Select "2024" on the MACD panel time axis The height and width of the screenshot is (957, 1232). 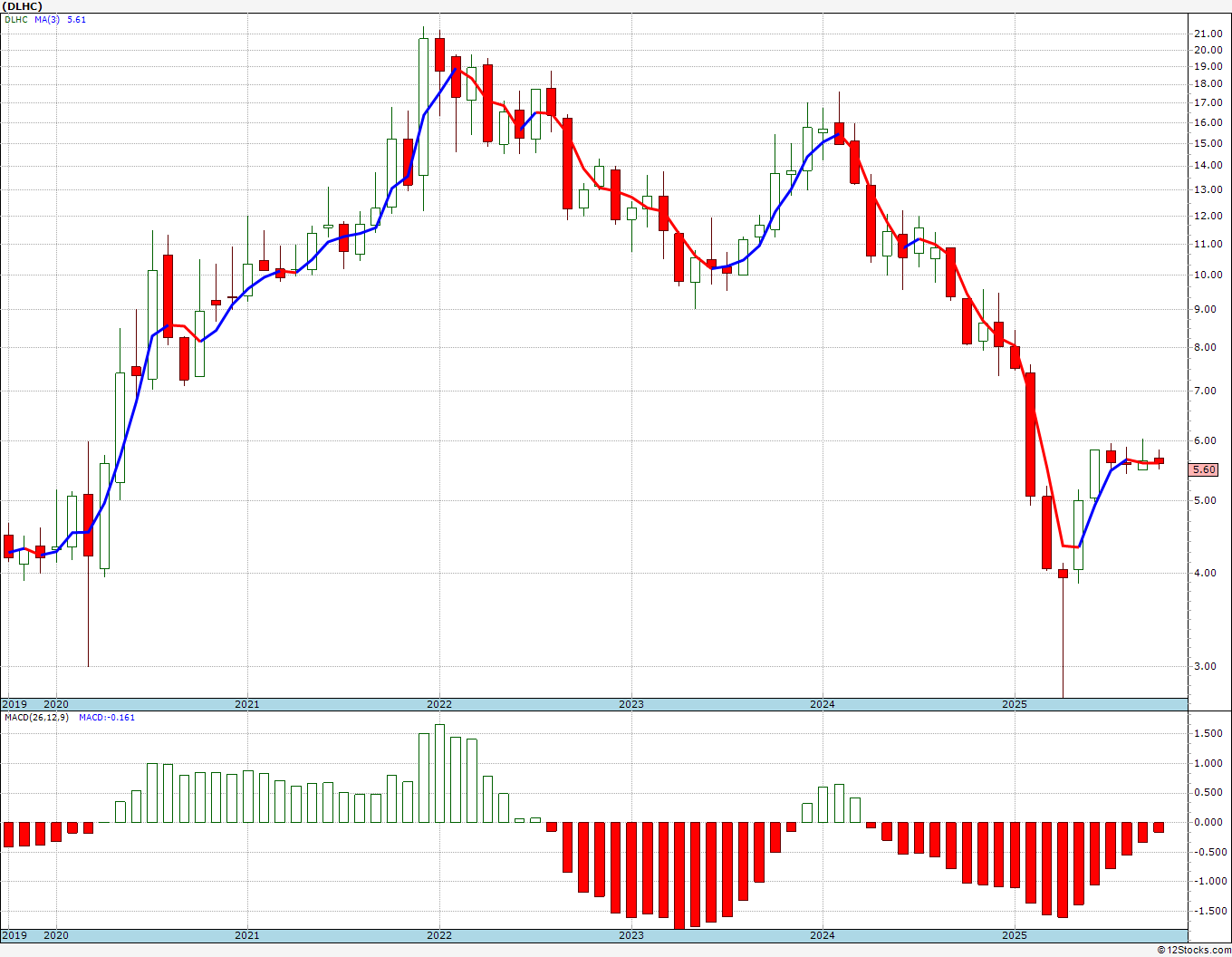click(x=823, y=935)
